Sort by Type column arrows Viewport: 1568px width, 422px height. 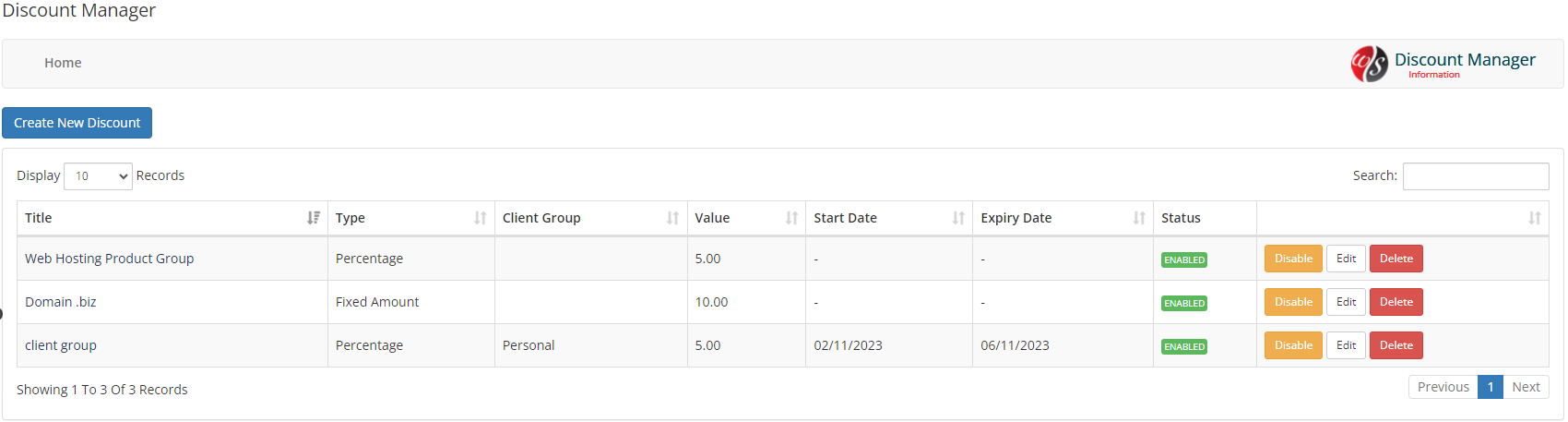tap(481, 218)
